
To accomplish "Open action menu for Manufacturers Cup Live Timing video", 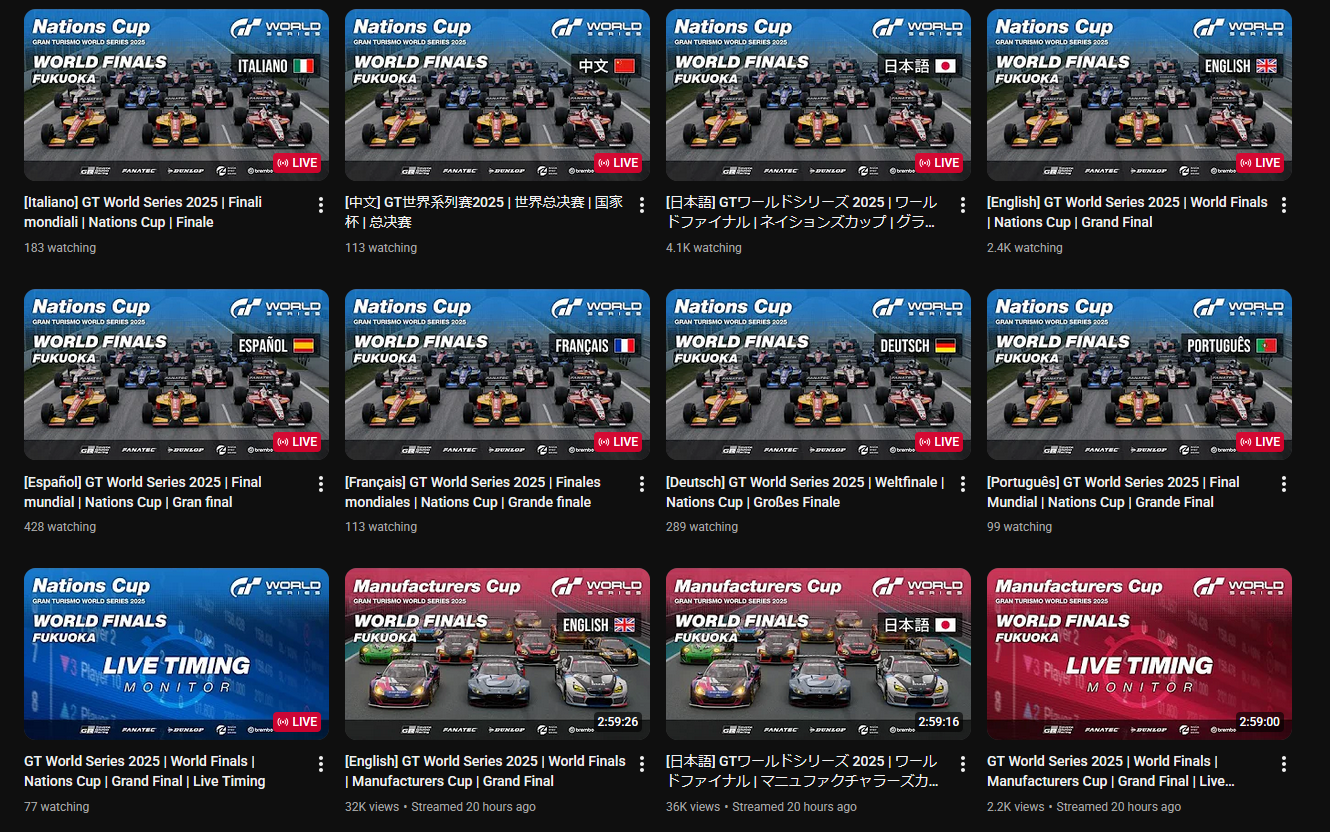I will click(1284, 764).
